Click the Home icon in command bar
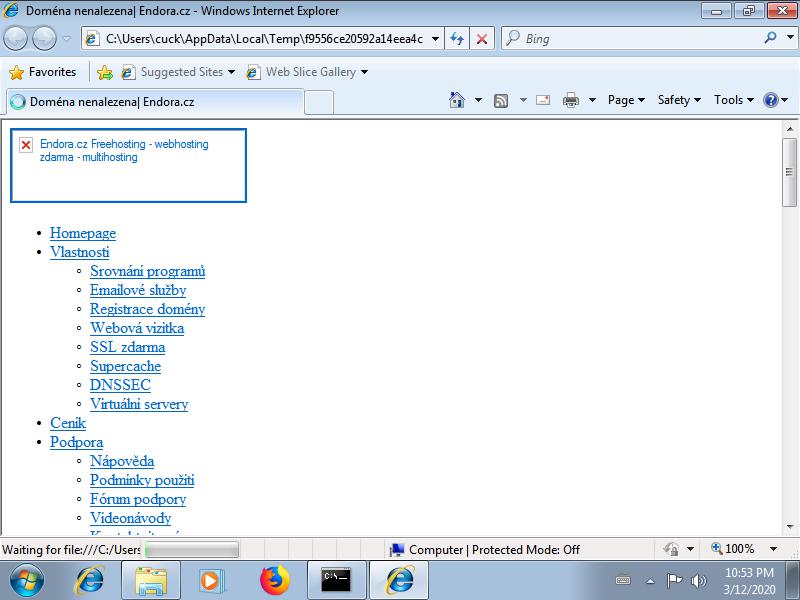The width and height of the screenshot is (800, 600). (457, 100)
